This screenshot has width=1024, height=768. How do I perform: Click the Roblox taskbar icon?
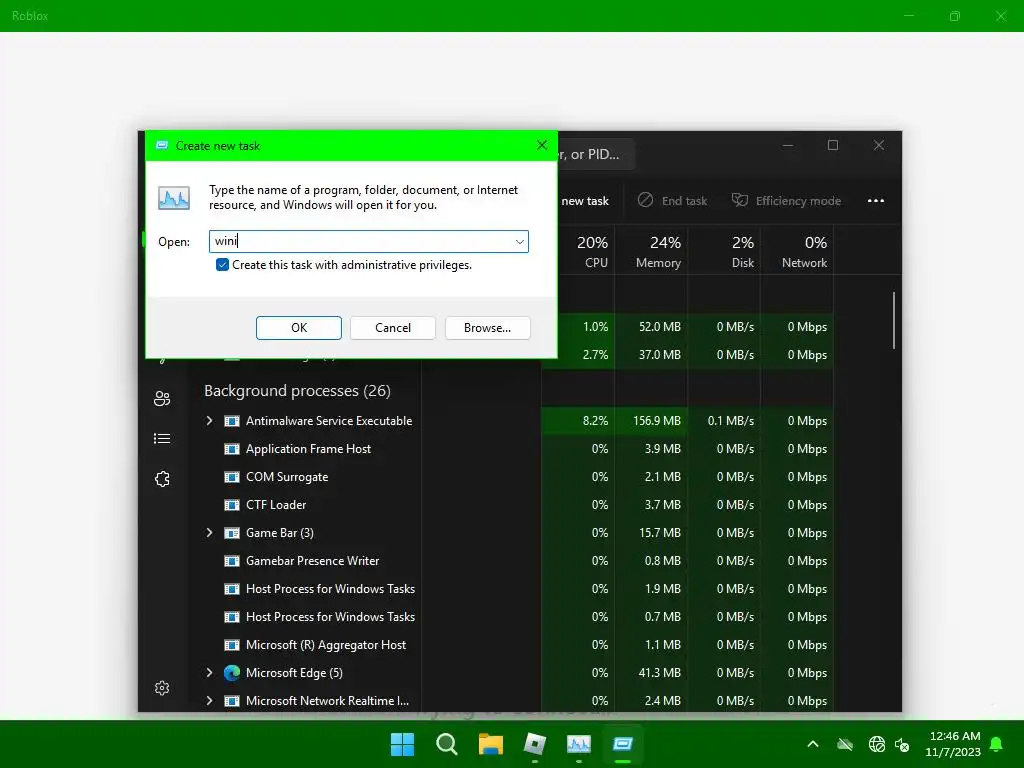tap(535, 744)
